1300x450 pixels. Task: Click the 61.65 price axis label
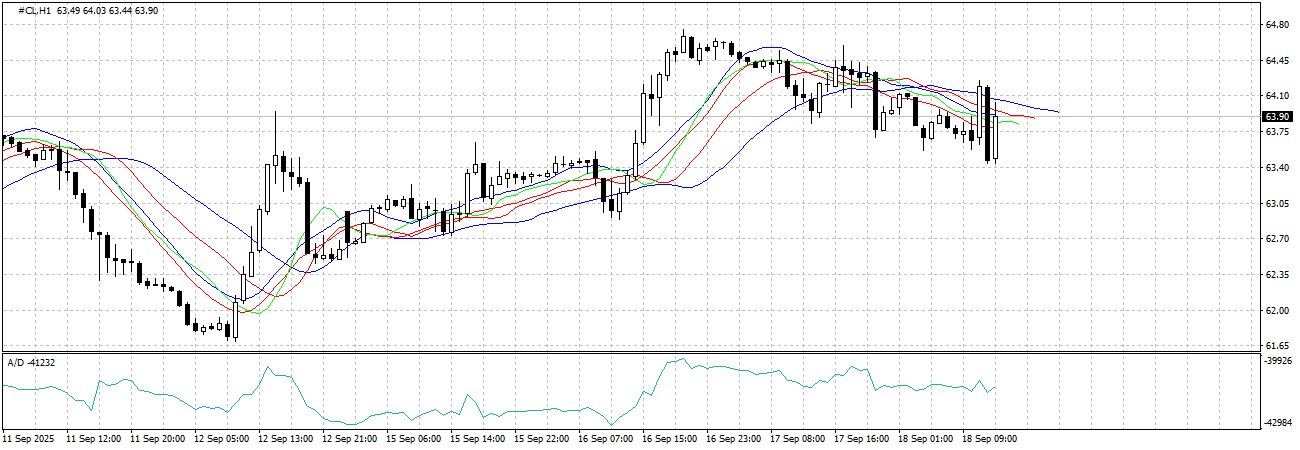point(1278,346)
